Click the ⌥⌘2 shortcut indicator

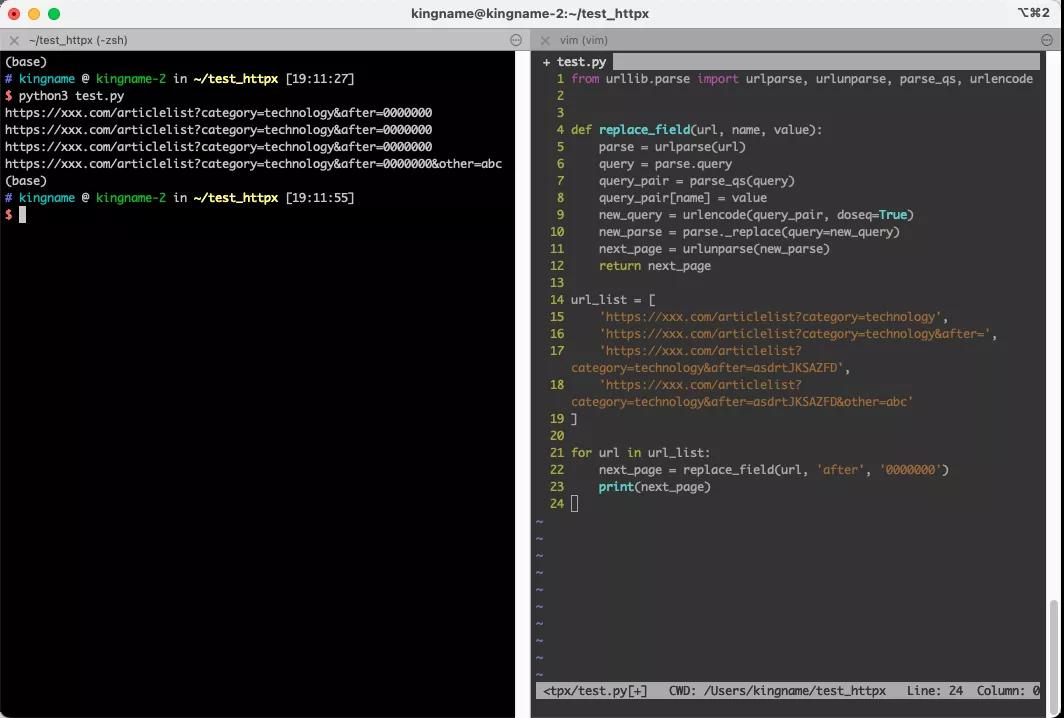tap(1033, 13)
